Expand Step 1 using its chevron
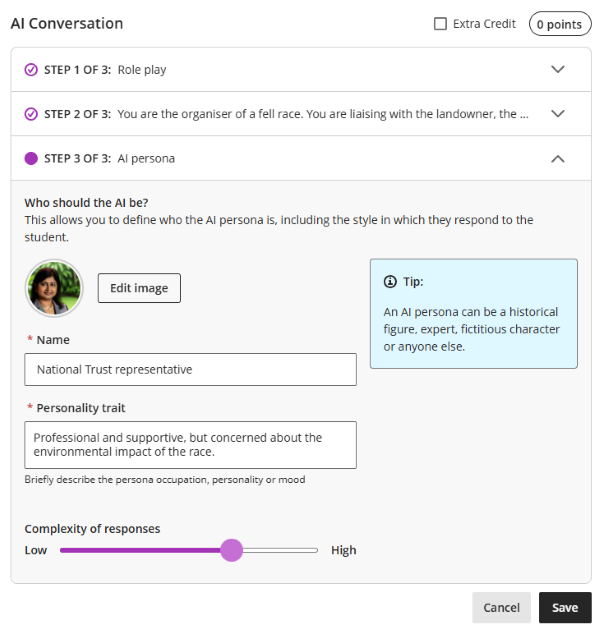This screenshot has height=630, width=600. coord(558,70)
